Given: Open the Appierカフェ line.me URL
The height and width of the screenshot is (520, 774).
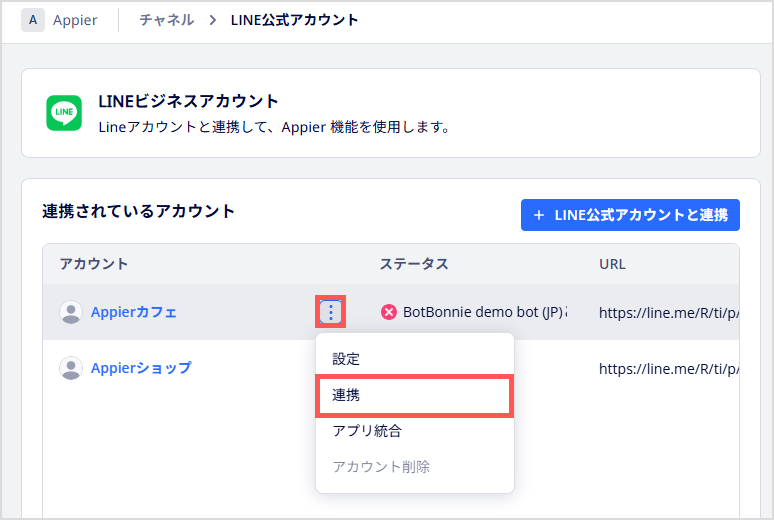Looking at the screenshot, I should pyautogui.click(x=669, y=313).
